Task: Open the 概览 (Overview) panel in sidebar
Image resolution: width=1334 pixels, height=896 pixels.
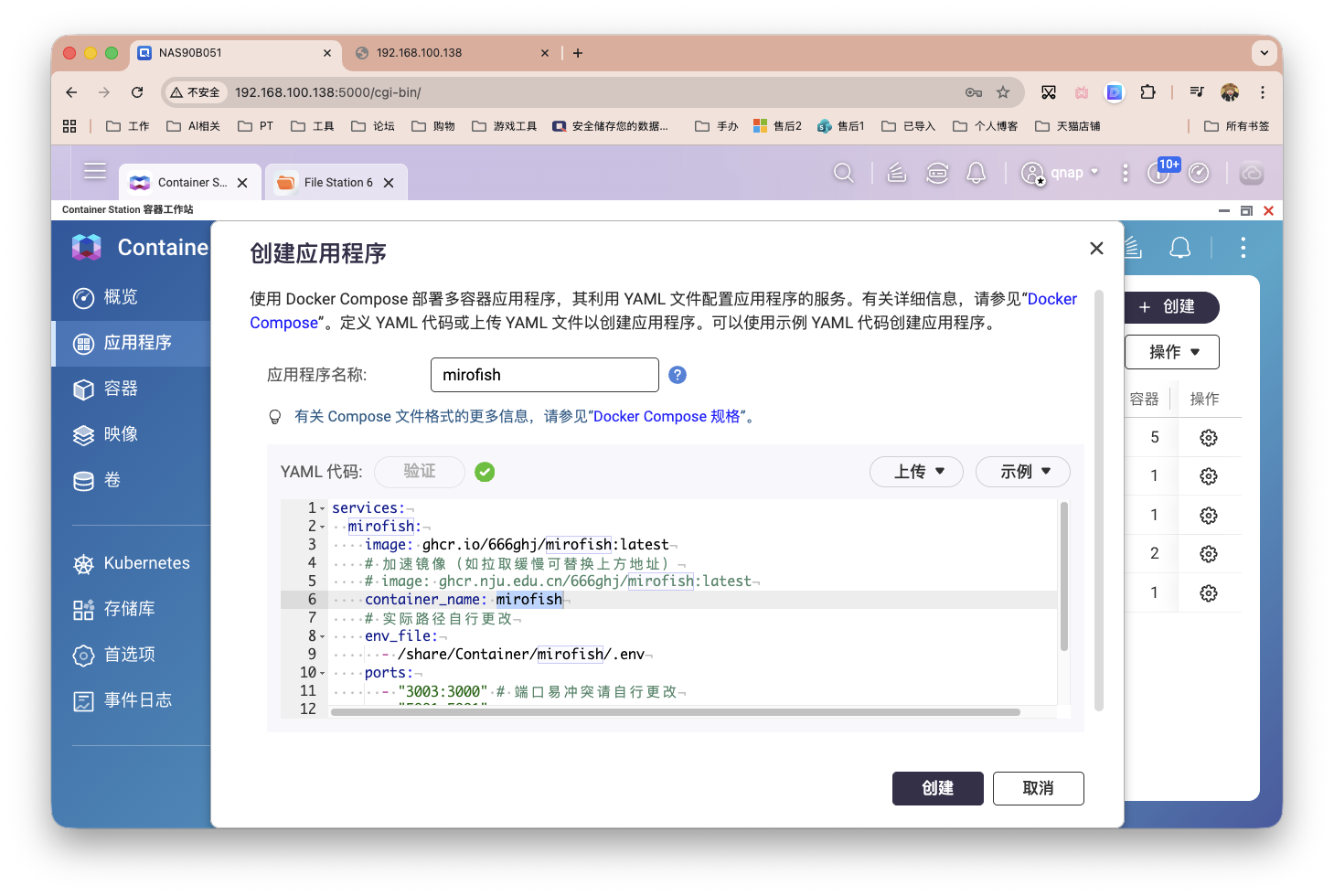Action: (x=120, y=297)
